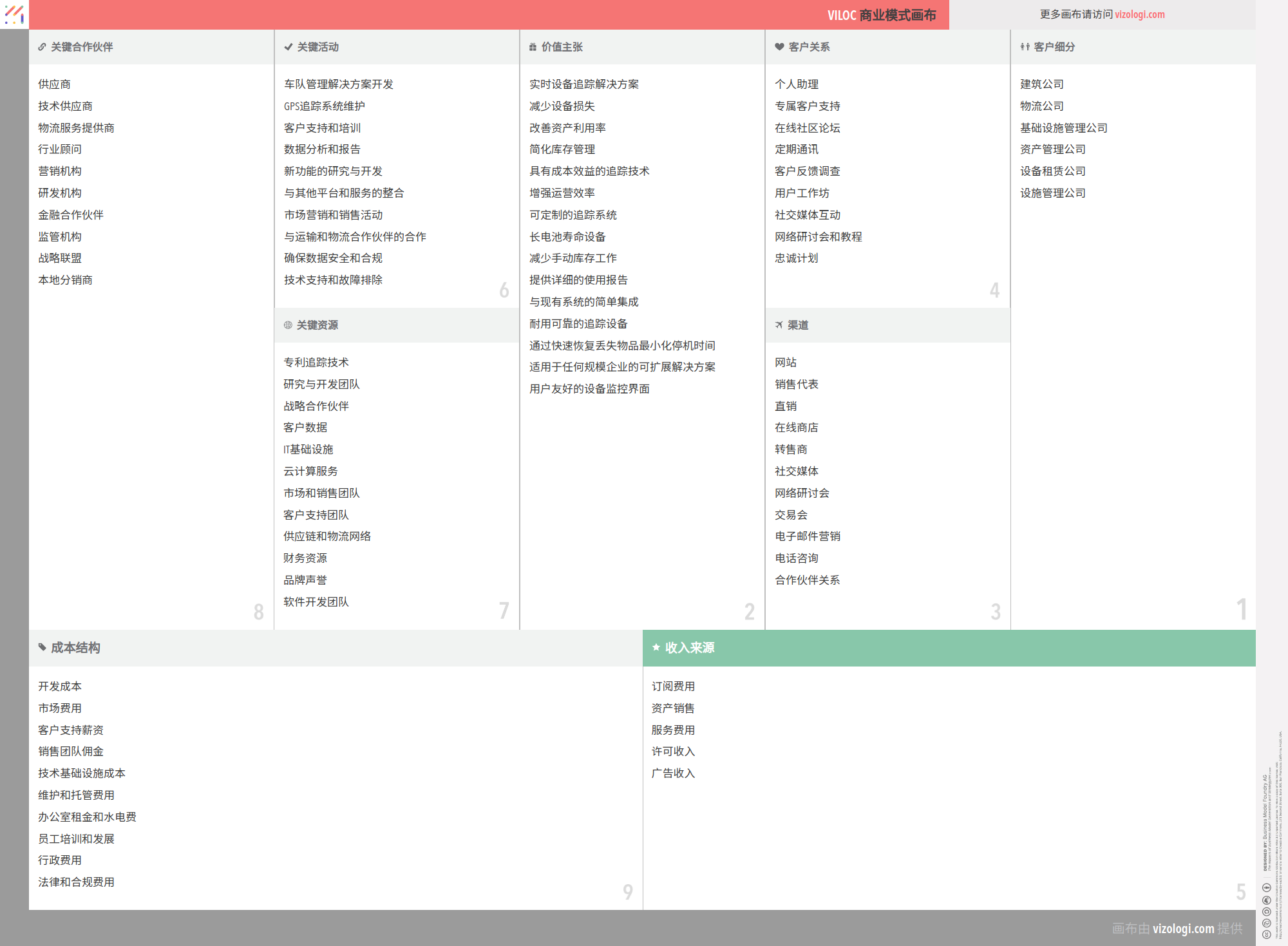Click the checkmark icon beside 关键活动
The height and width of the screenshot is (946, 1288).
point(288,47)
